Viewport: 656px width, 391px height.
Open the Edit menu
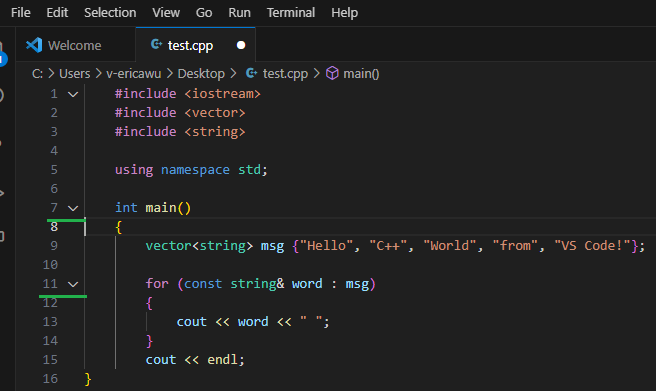click(x=57, y=13)
